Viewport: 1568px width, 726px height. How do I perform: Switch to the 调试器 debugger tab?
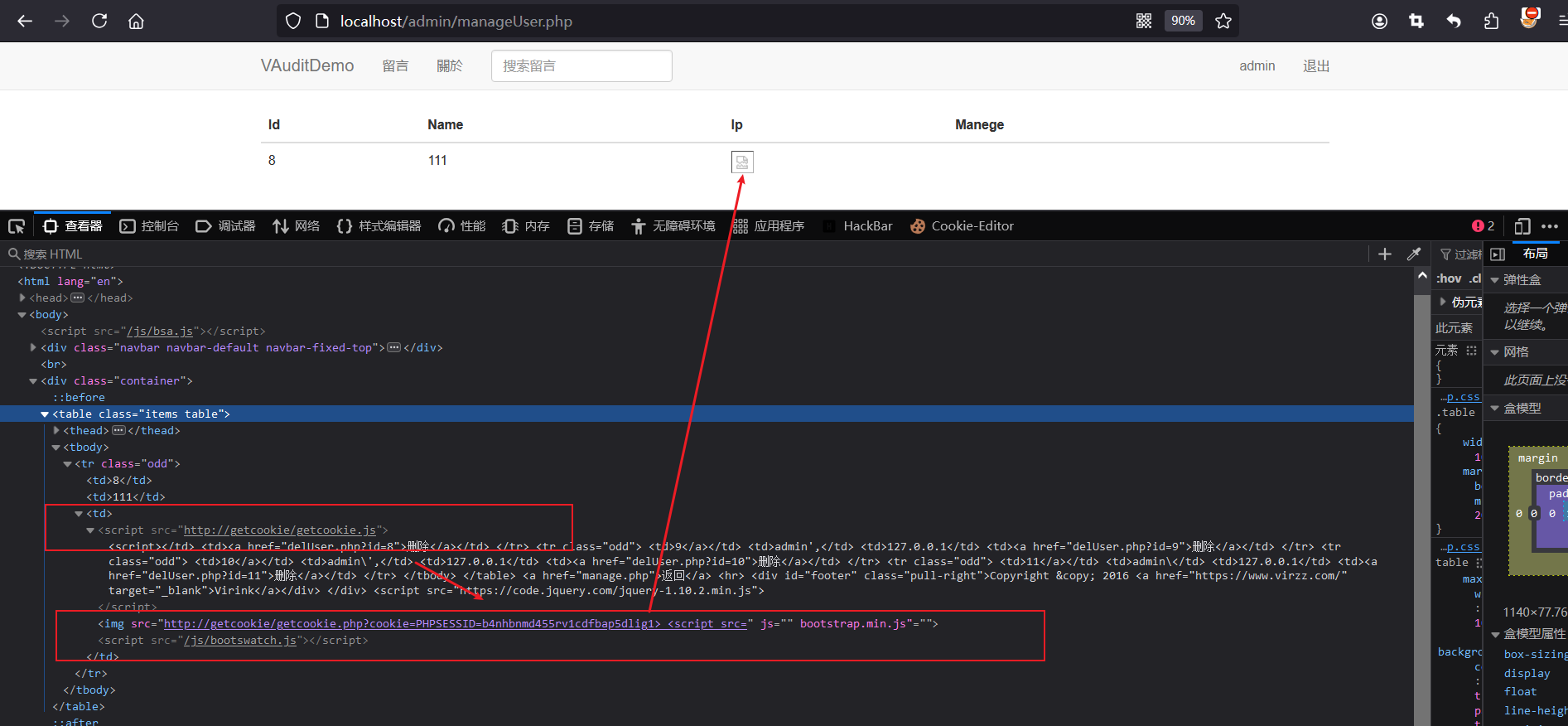coord(225,226)
